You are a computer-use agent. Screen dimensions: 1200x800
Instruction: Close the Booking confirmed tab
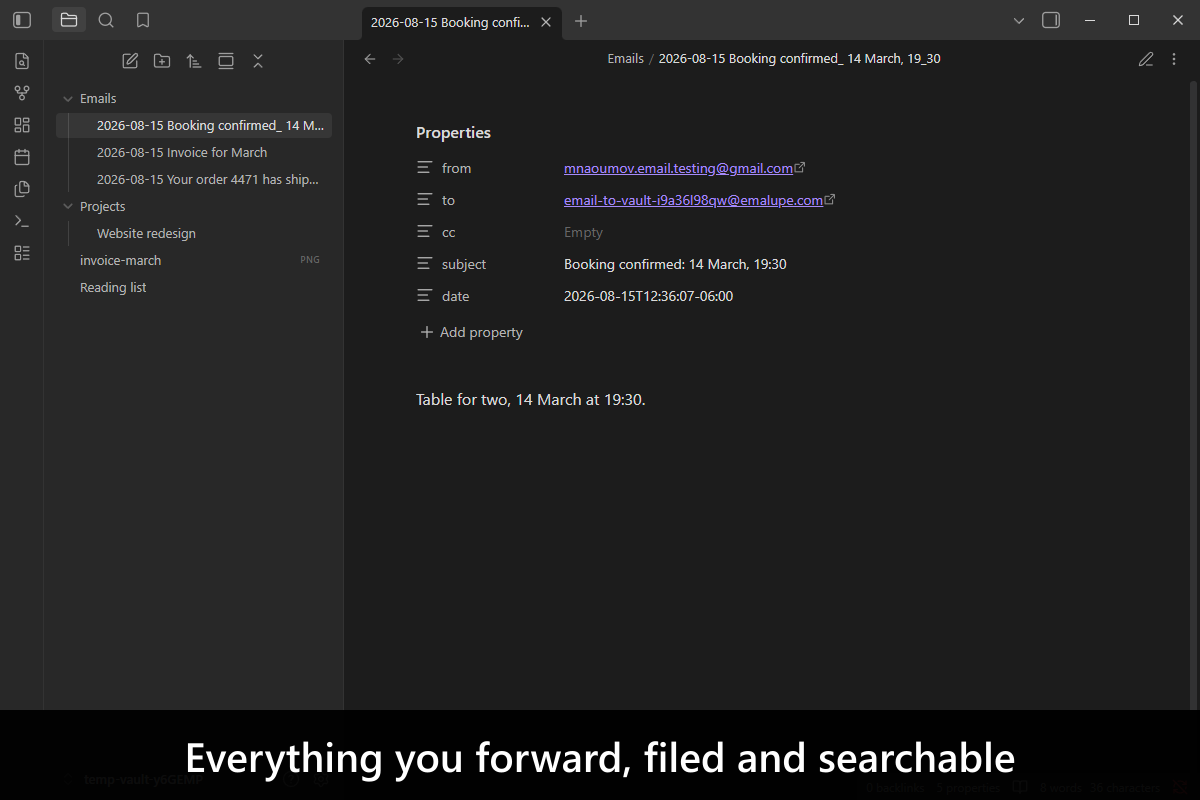(x=545, y=22)
